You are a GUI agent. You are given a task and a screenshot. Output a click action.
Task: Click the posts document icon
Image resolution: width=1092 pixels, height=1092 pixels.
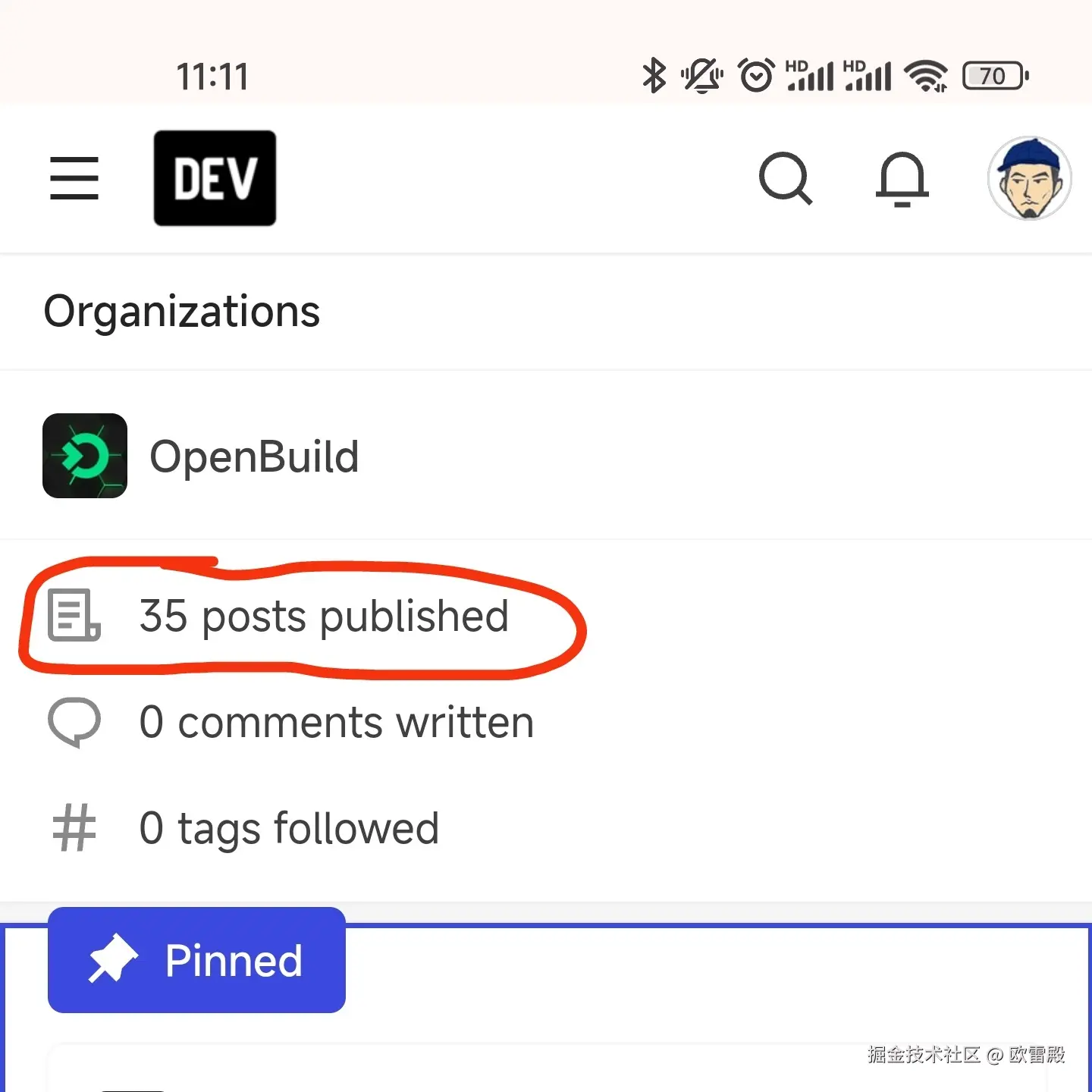[74, 615]
